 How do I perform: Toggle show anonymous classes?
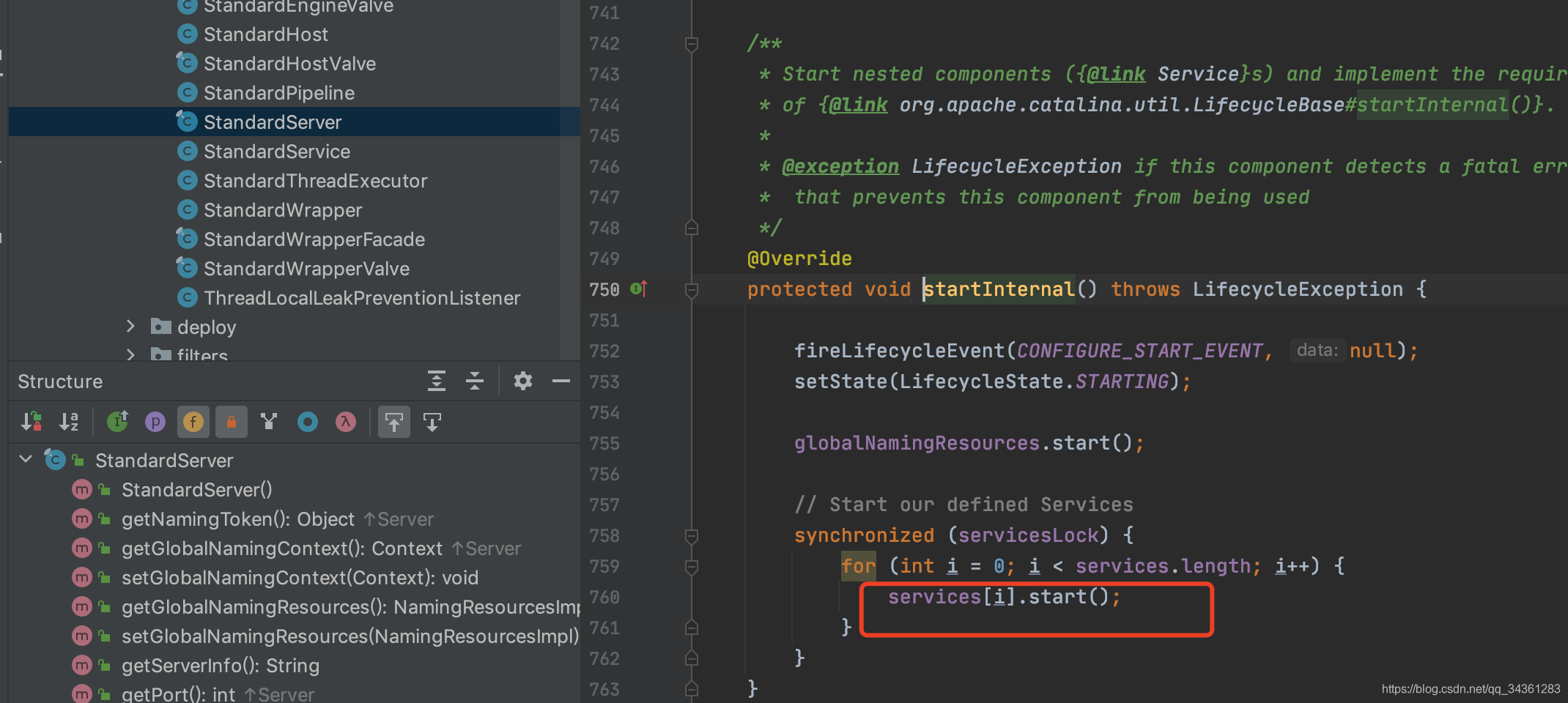click(308, 422)
